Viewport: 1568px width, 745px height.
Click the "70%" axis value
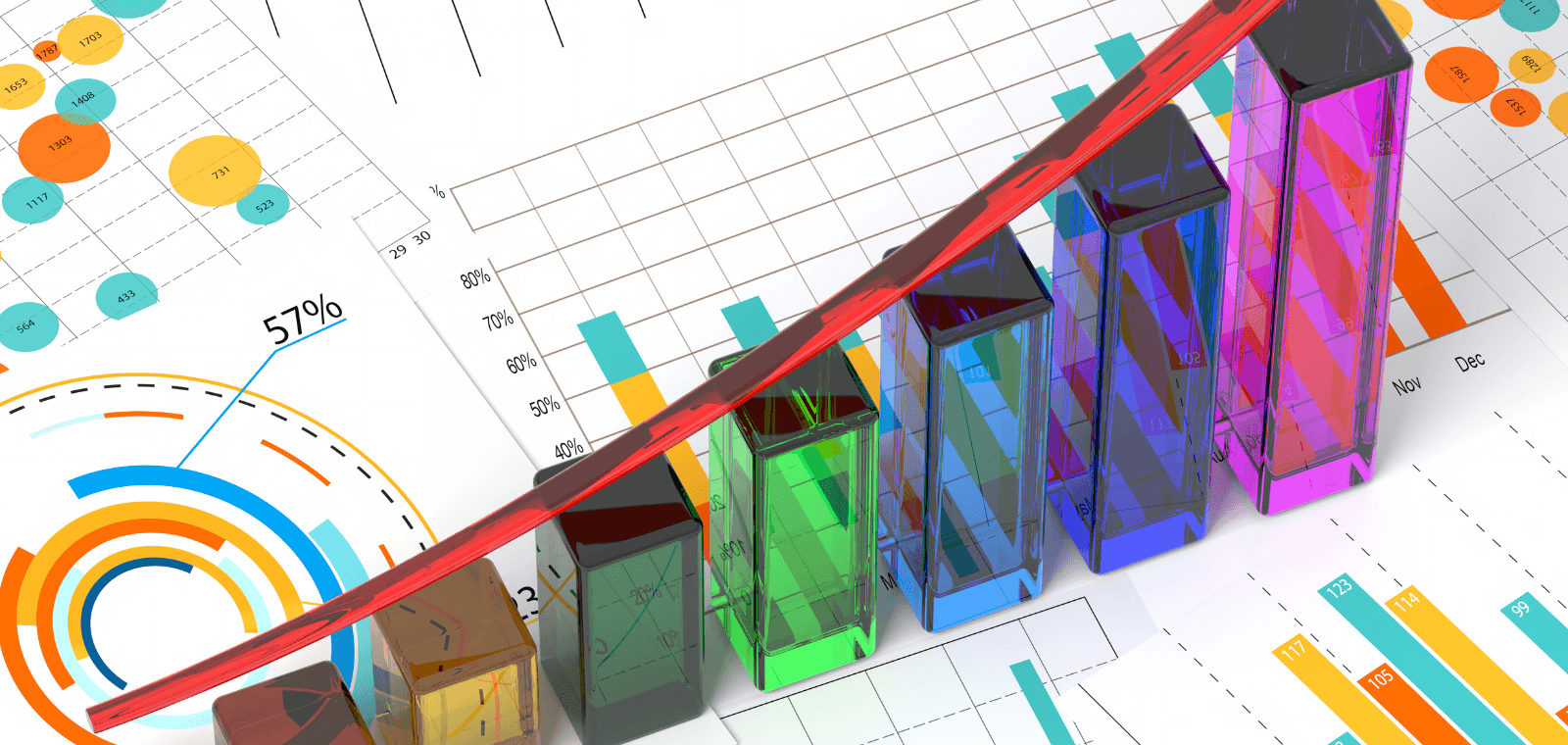[x=498, y=321]
